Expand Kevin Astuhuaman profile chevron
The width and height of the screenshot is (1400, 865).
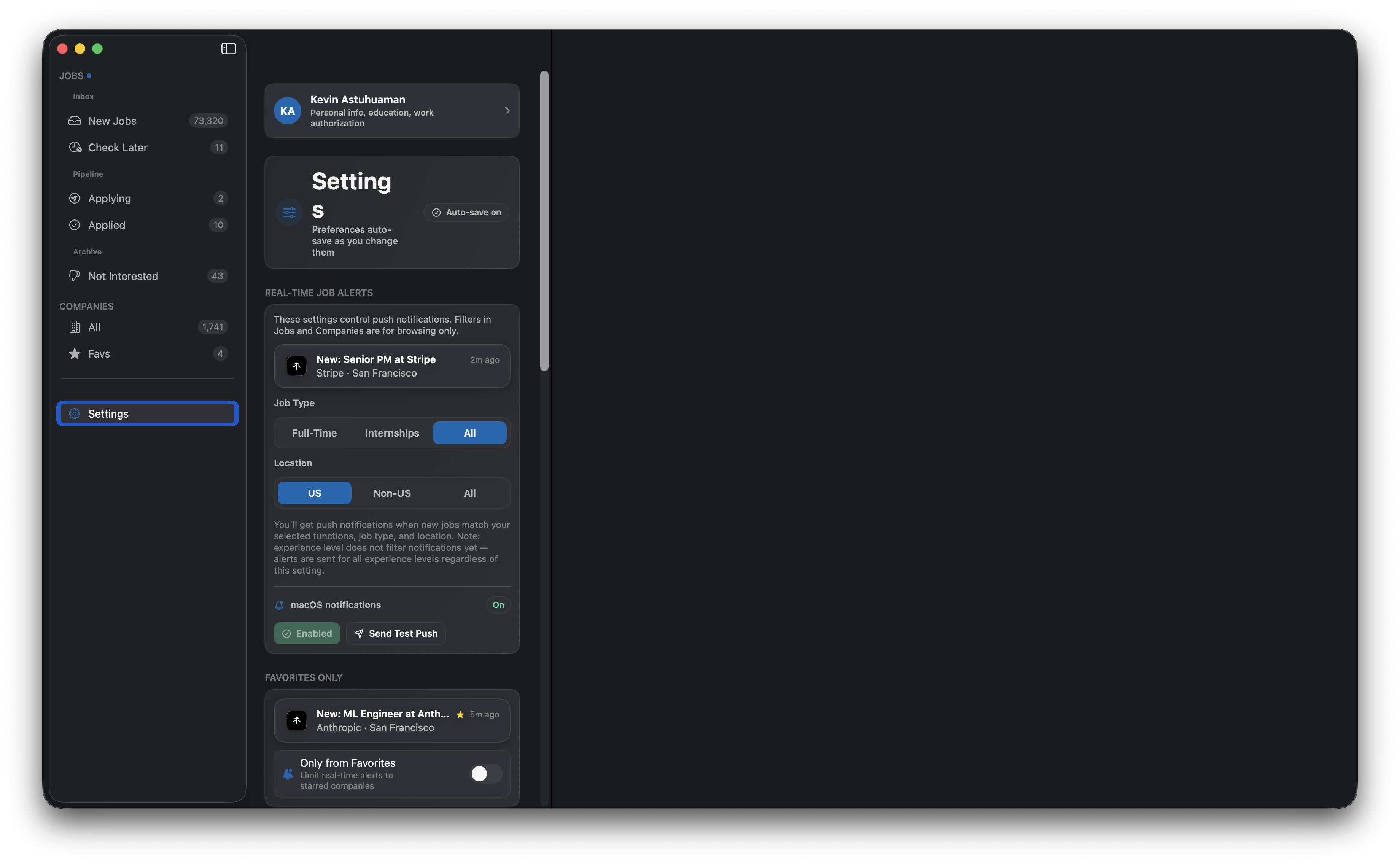(x=507, y=111)
